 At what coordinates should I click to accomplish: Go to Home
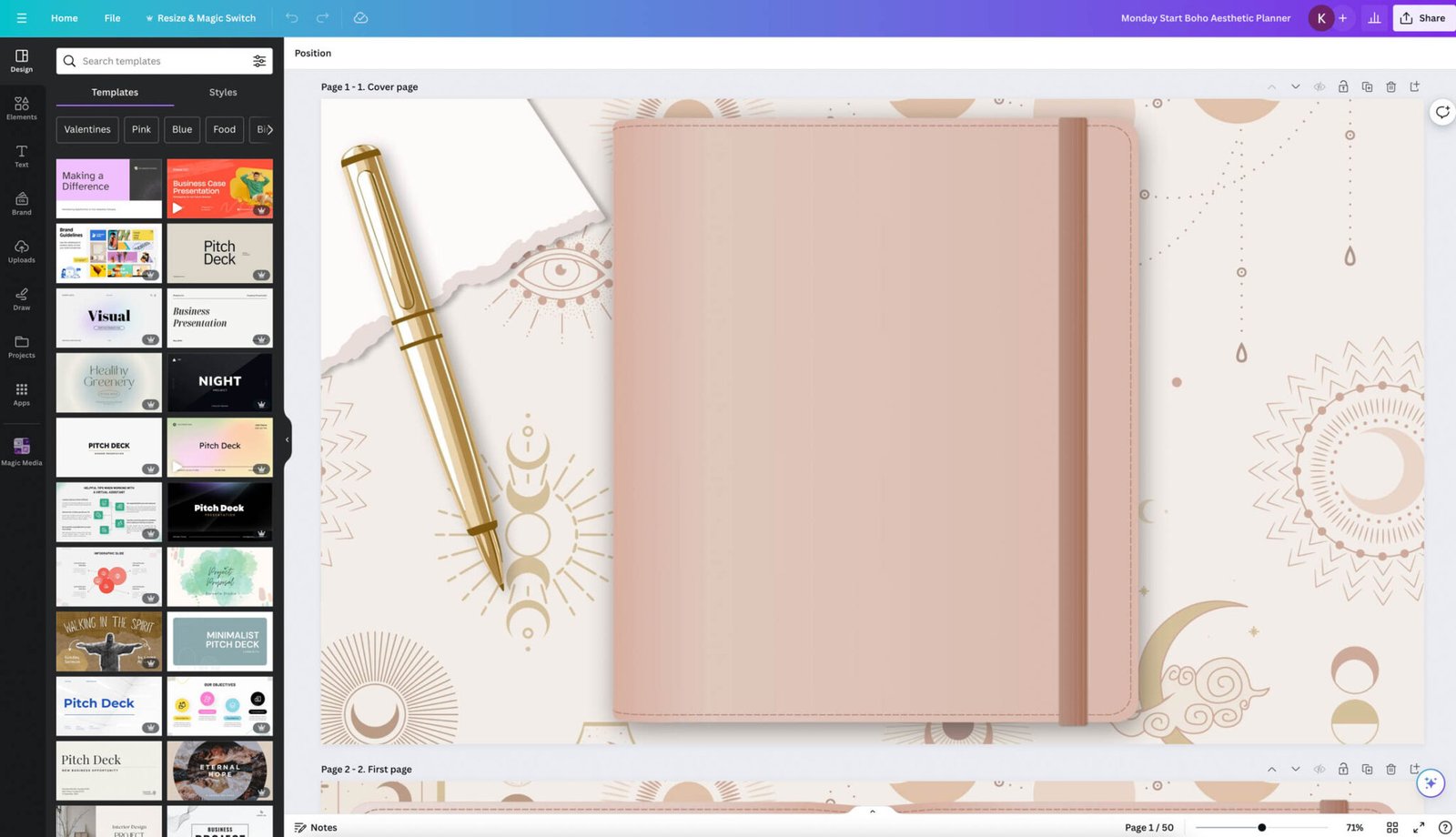click(65, 18)
